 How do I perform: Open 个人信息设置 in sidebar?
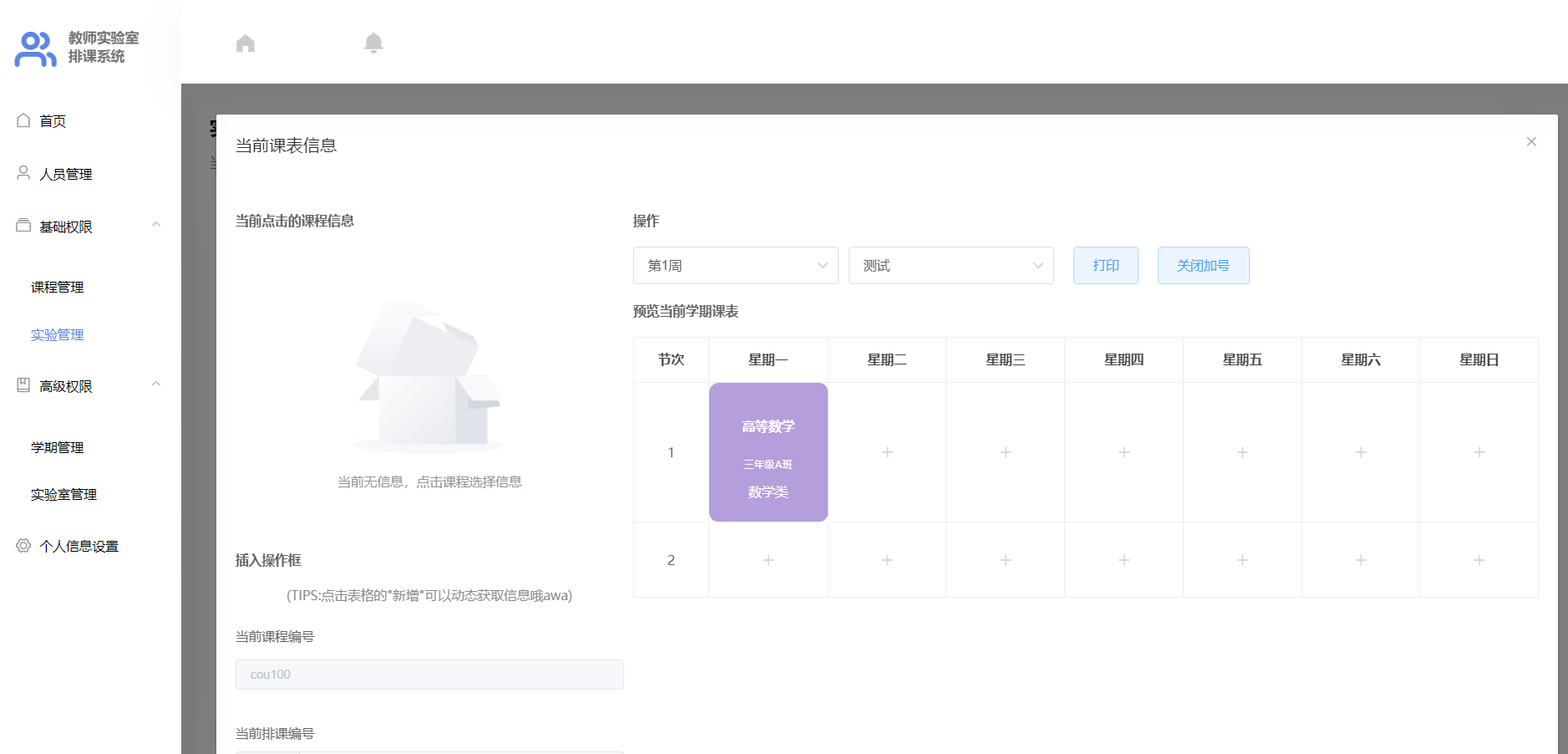pos(79,546)
